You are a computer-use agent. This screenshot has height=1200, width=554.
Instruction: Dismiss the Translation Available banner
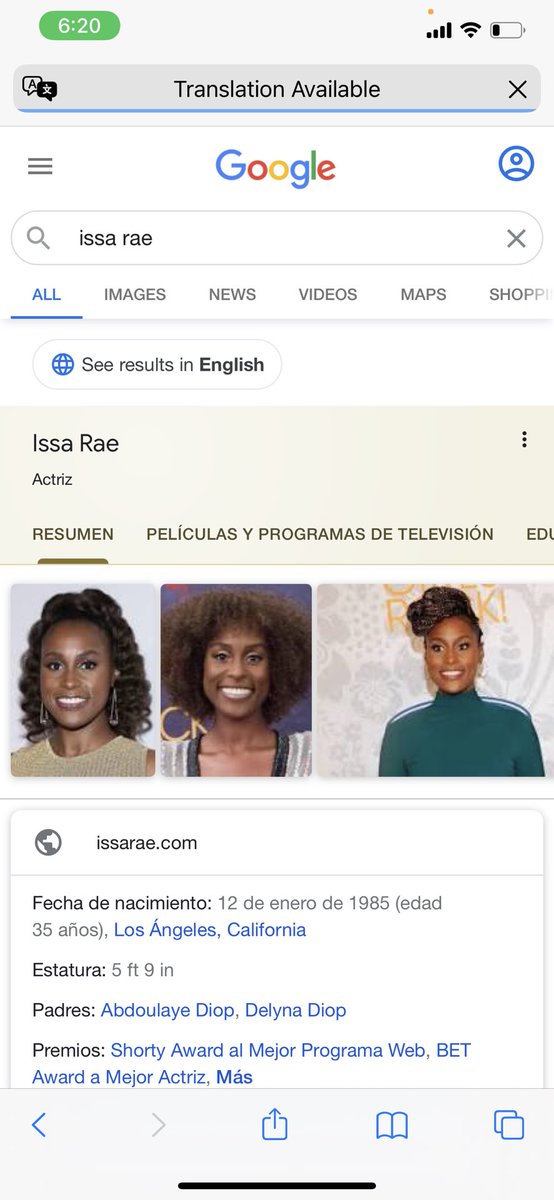tap(517, 89)
